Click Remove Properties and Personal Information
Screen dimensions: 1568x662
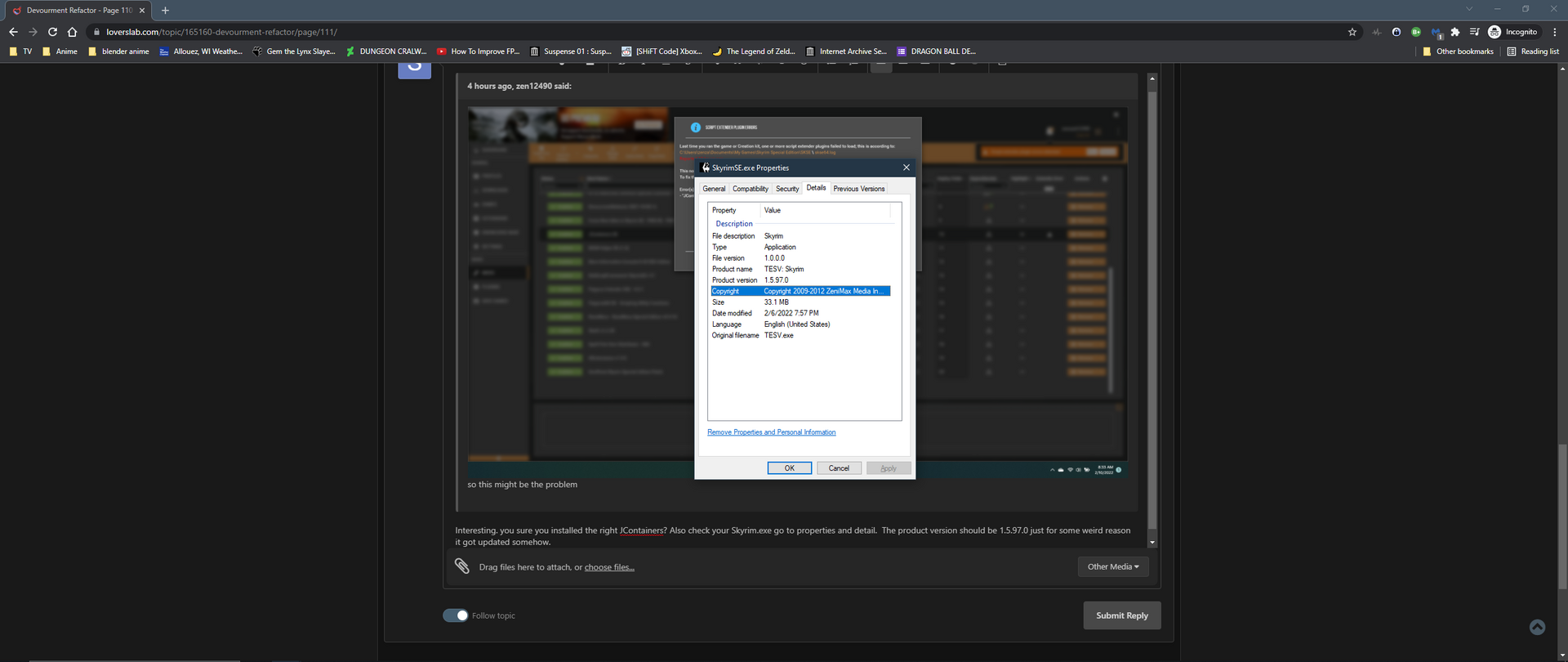pyautogui.click(x=771, y=432)
